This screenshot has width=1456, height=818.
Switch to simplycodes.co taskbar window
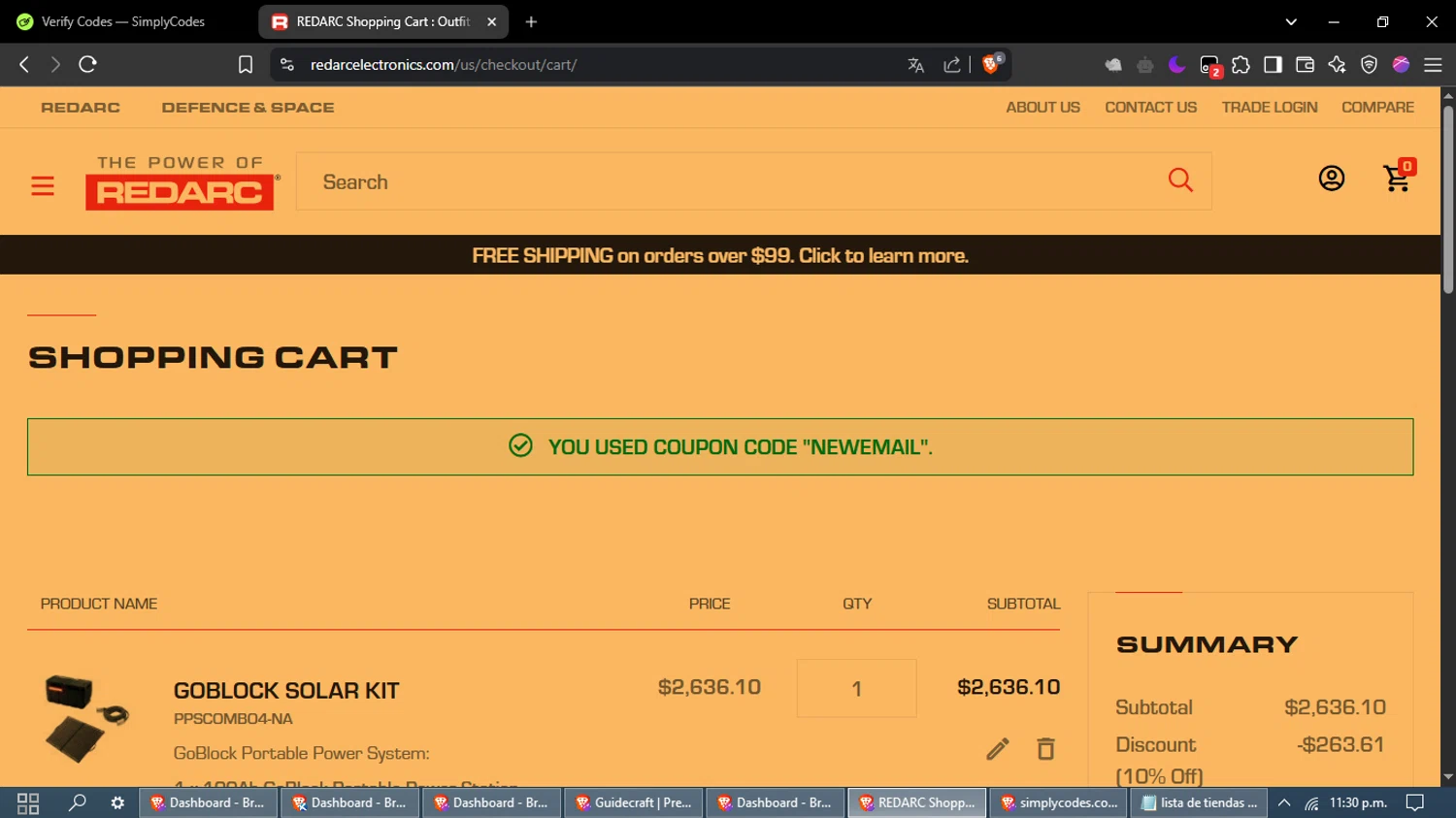point(1060,802)
